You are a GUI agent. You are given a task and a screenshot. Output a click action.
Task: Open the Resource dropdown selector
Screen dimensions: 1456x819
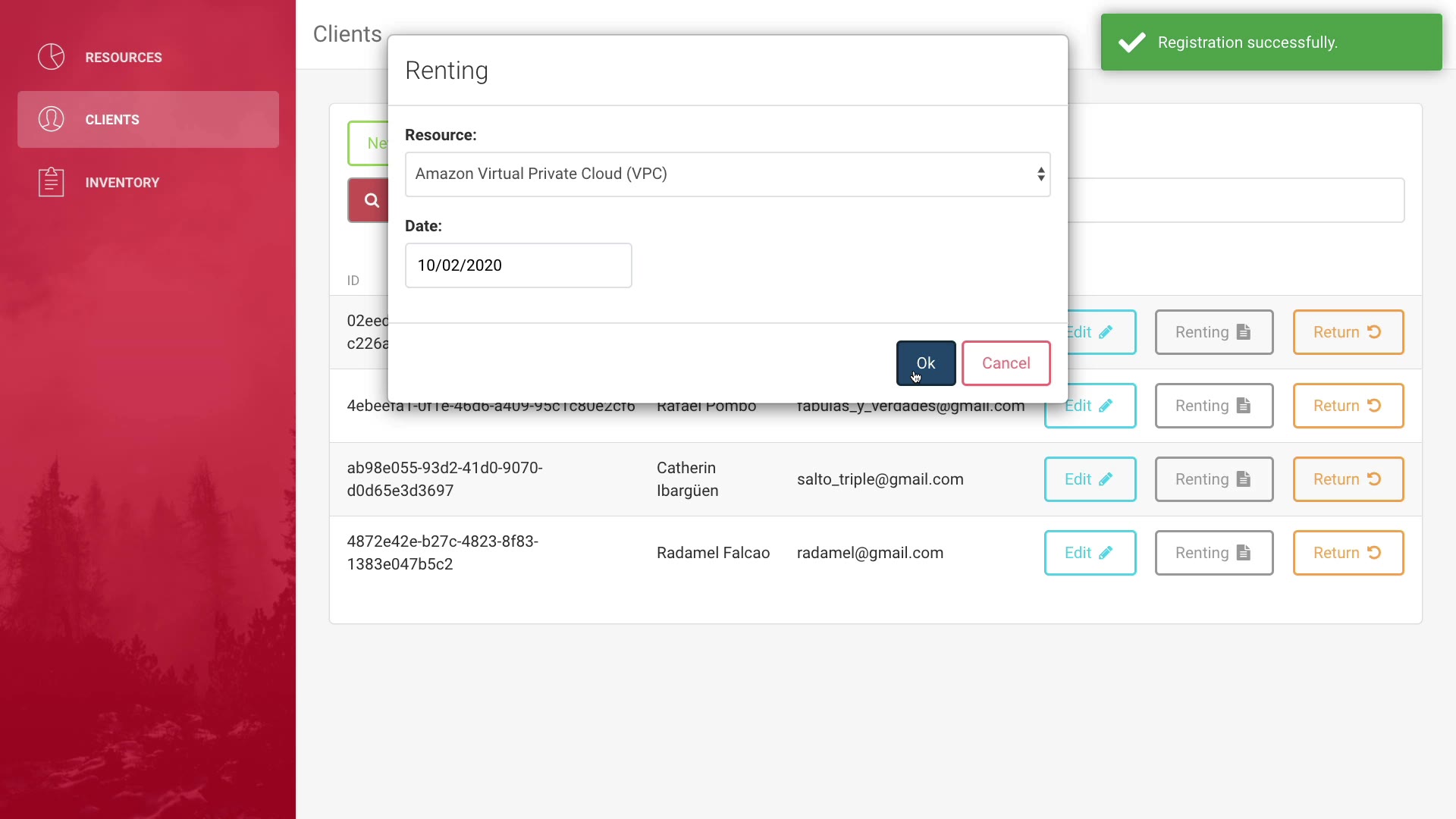tap(726, 174)
